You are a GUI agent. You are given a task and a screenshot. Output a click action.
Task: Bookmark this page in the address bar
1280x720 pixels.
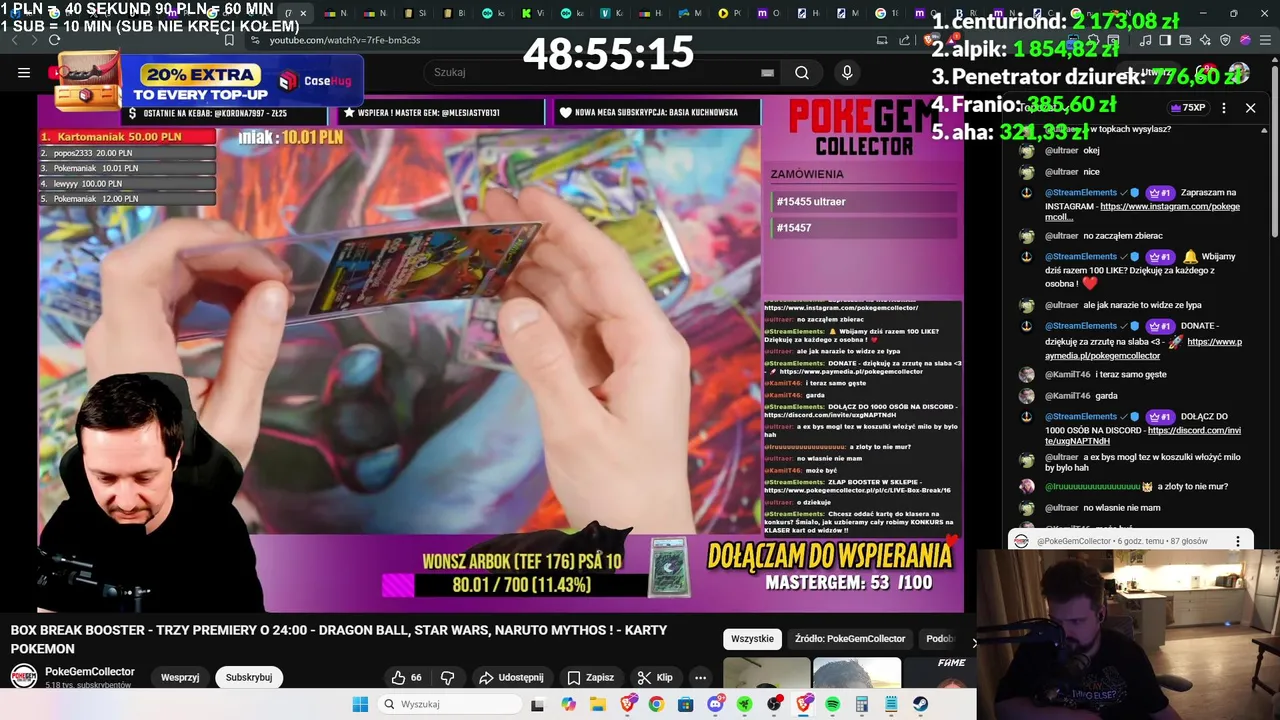click(229, 40)
